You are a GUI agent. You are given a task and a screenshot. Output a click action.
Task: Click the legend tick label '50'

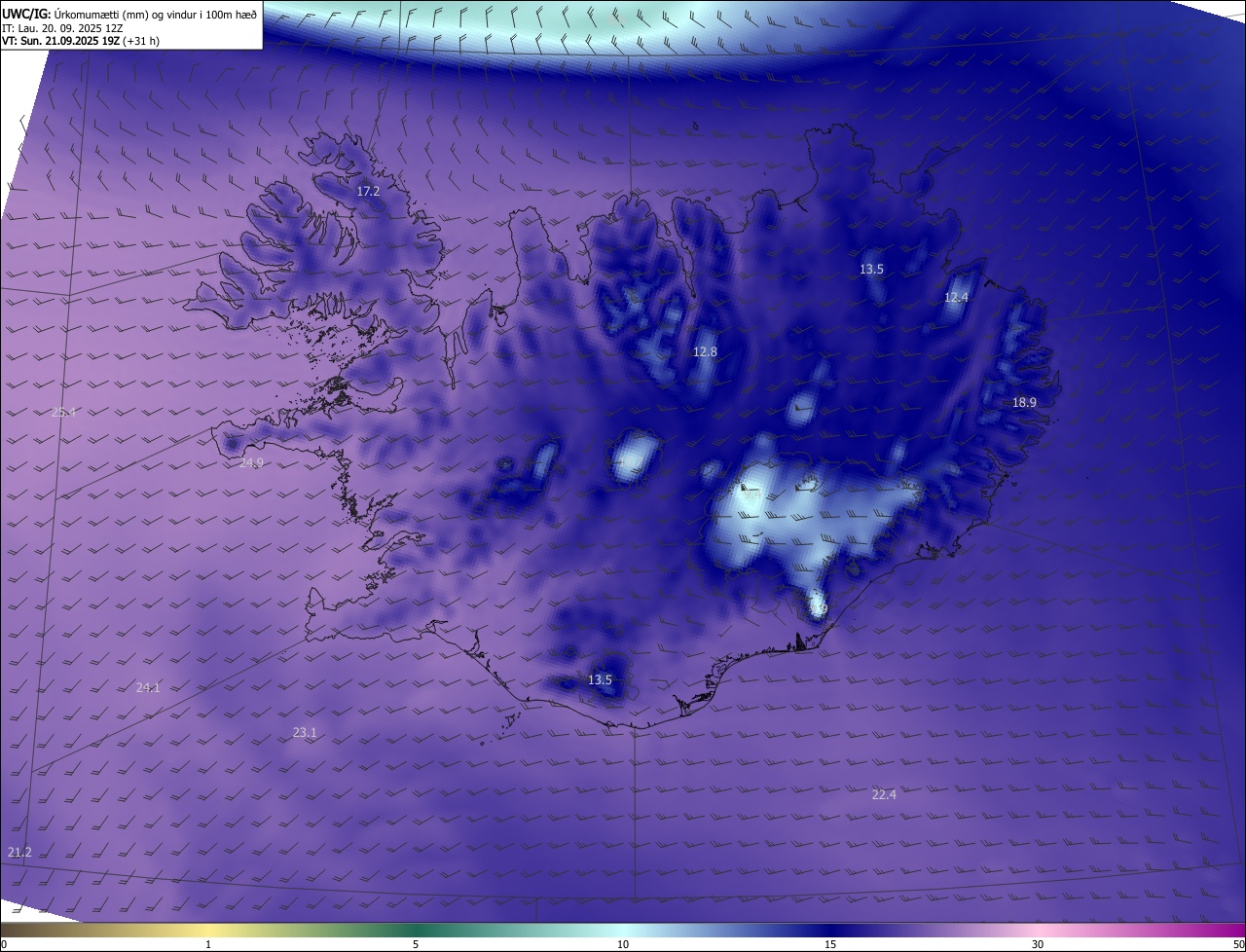1238,945
